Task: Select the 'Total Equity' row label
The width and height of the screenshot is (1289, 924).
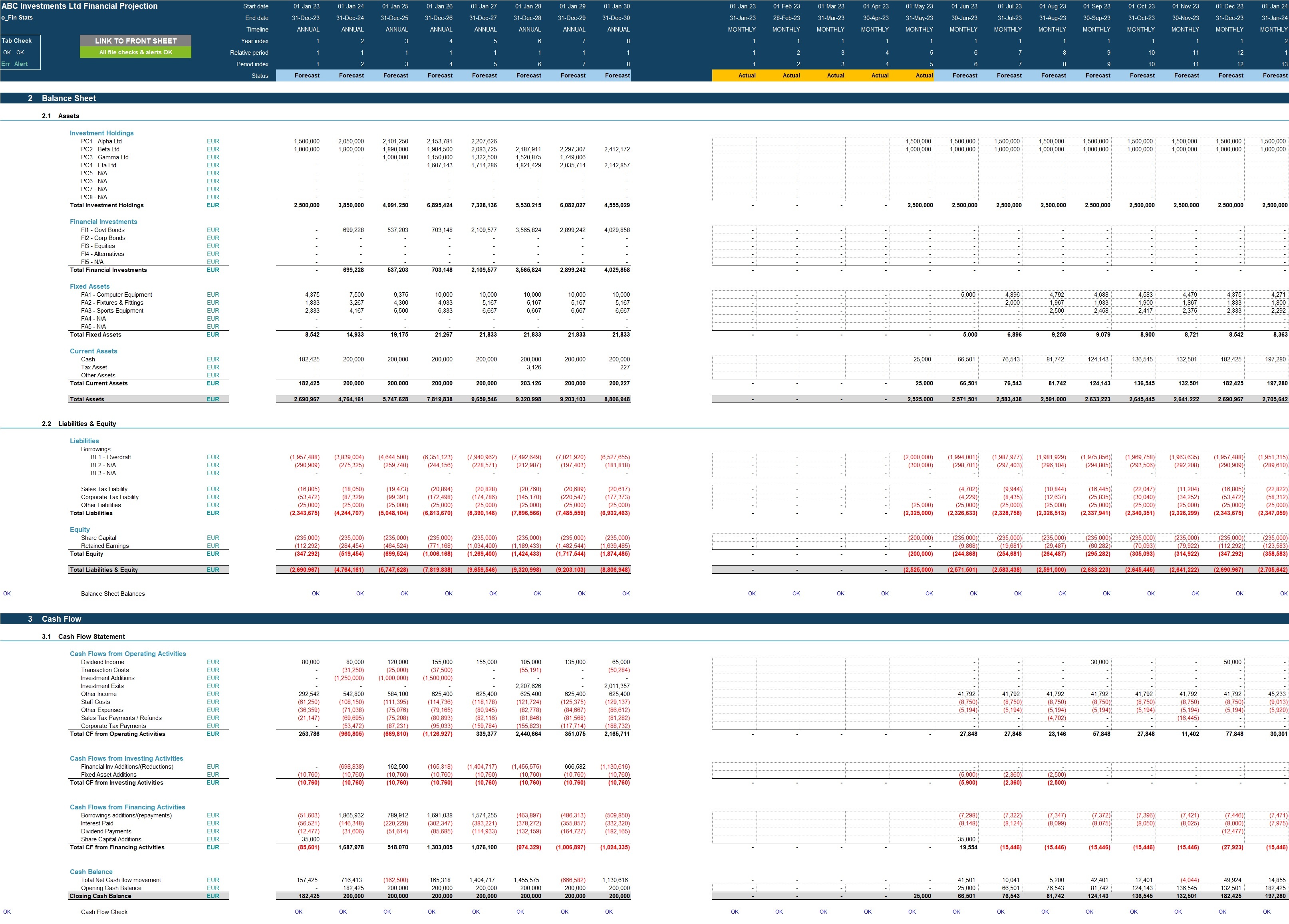Action: coord(86,554)
